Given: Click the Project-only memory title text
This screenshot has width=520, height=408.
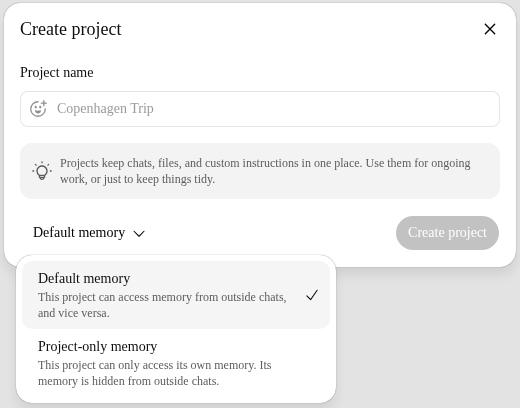Looking at the screenshot, I should (97, 347).
